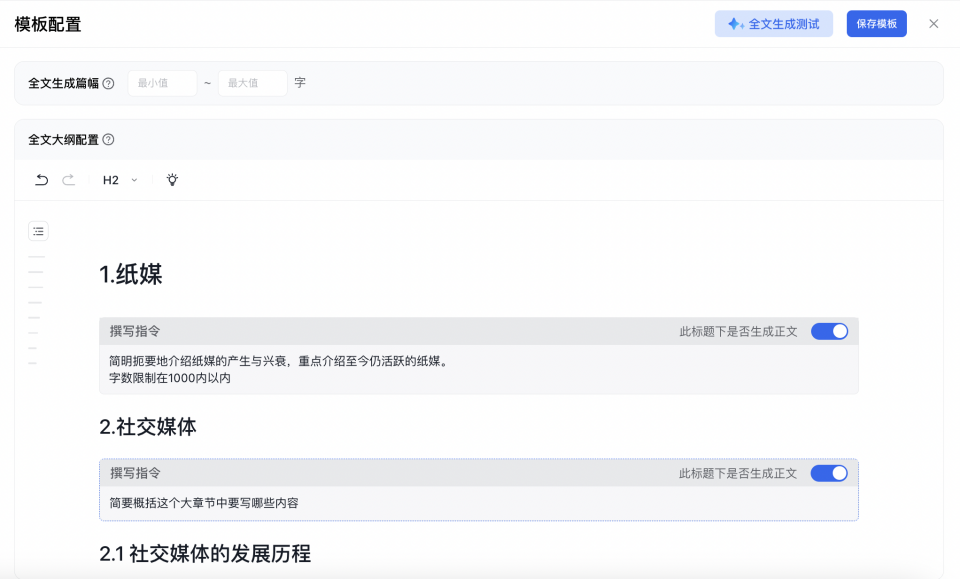Click the 1.纸媒 heading text

click(131, 274)
